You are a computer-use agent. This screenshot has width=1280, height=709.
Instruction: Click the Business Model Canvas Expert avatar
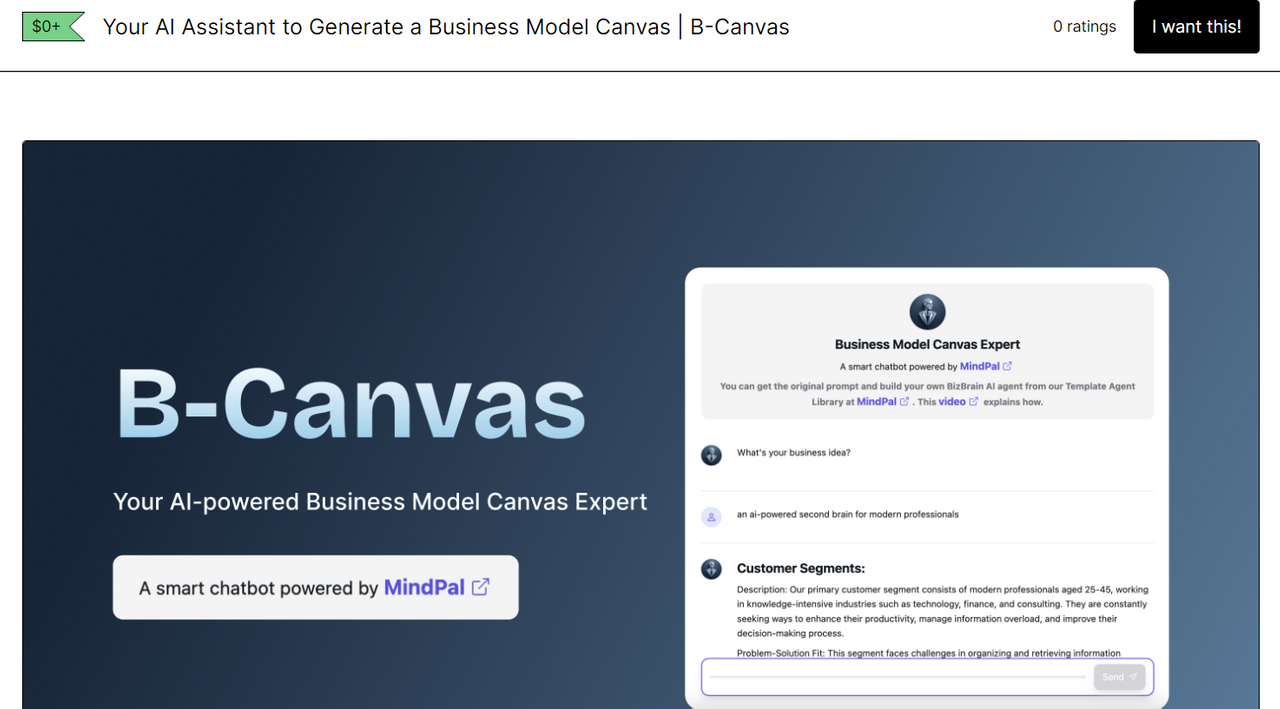pos(927,312)
